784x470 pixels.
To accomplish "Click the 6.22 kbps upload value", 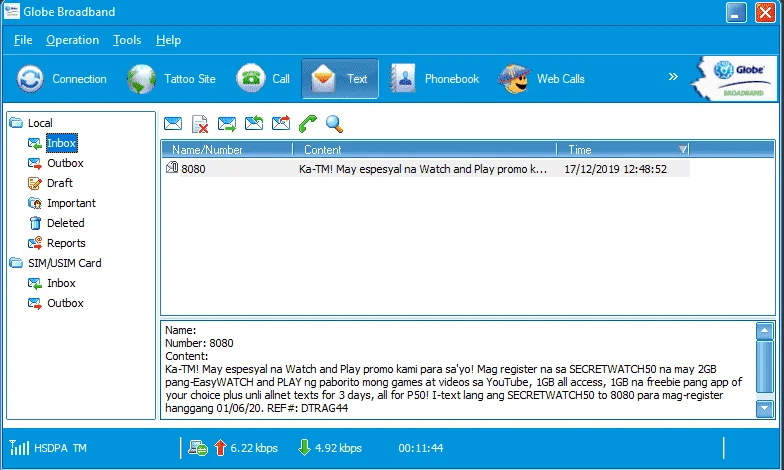I will 254,448.
